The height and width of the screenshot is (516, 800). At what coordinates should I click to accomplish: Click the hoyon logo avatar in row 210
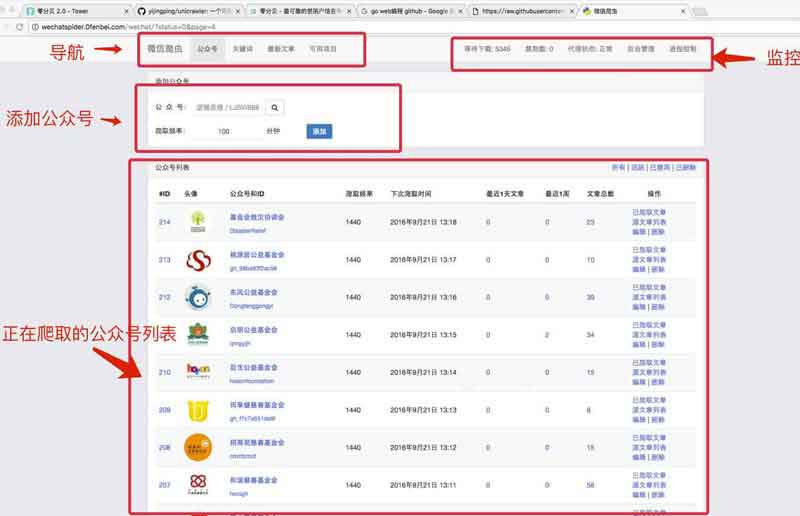(198, 372)
